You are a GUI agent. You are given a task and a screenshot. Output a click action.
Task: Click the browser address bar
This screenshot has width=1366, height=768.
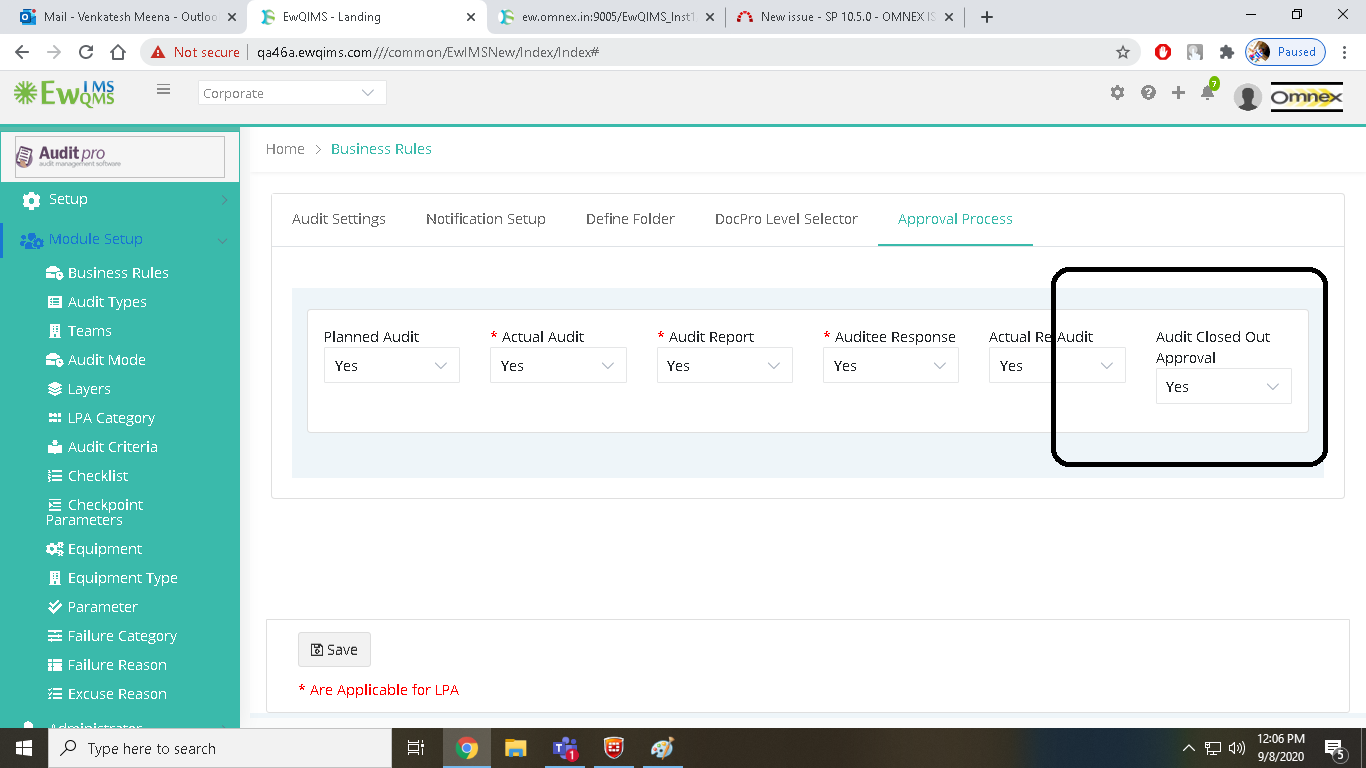coord(640,52)
